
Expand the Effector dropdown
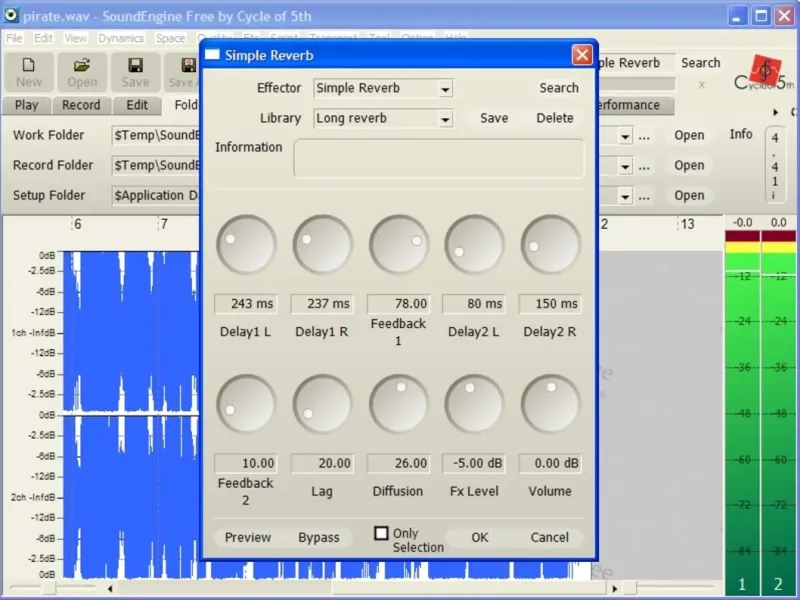444,89
